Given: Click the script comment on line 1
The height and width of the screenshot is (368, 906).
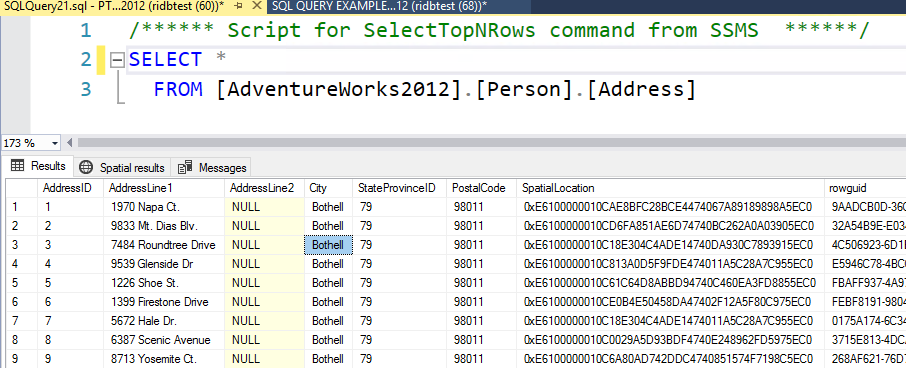Looking at the screenshot, I should (499, 30).
